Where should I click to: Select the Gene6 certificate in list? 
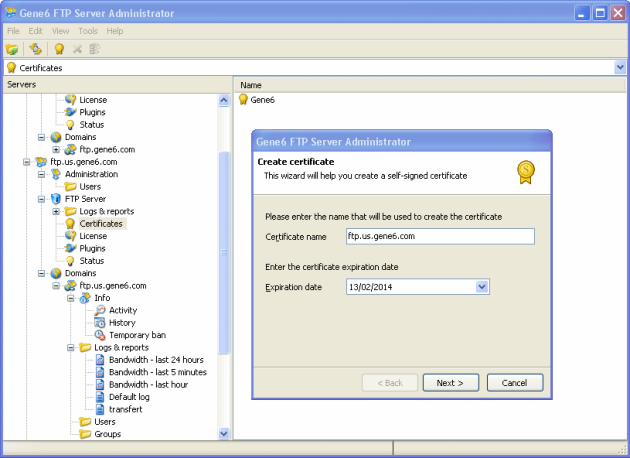coord(257,100)
